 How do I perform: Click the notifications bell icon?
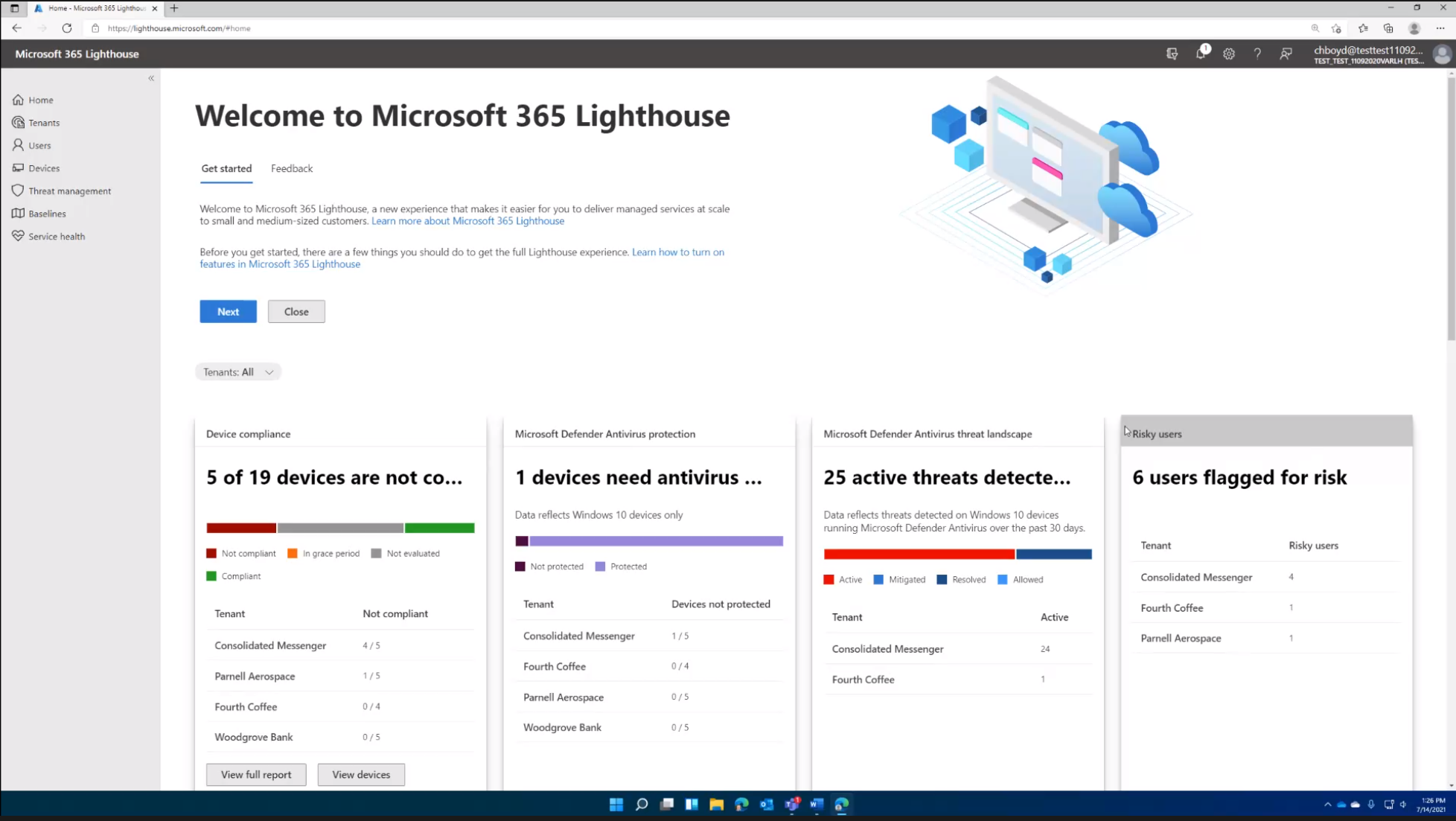pyautogui.click(x=1200, y=54)
